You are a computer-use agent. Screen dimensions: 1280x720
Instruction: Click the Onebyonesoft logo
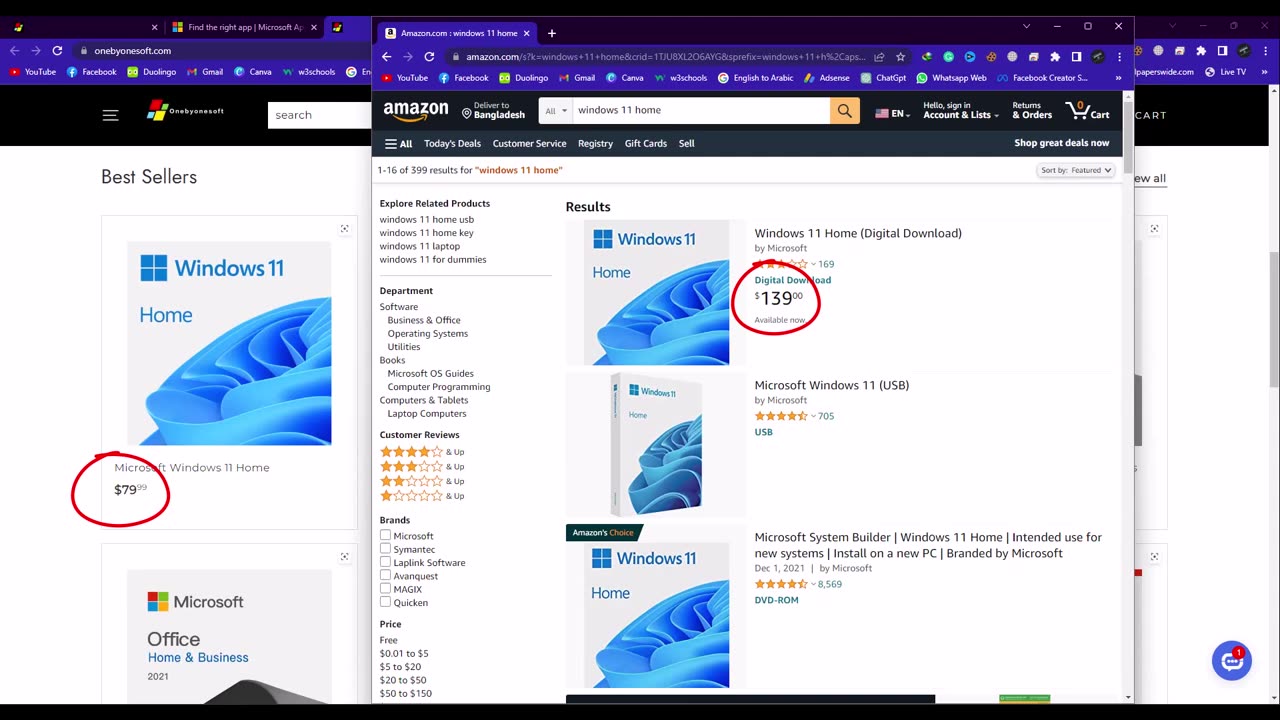[185, 111]
